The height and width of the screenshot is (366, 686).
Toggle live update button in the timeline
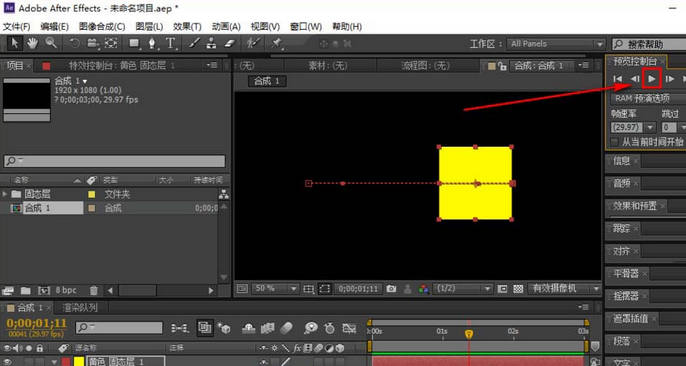pos(204,328)
